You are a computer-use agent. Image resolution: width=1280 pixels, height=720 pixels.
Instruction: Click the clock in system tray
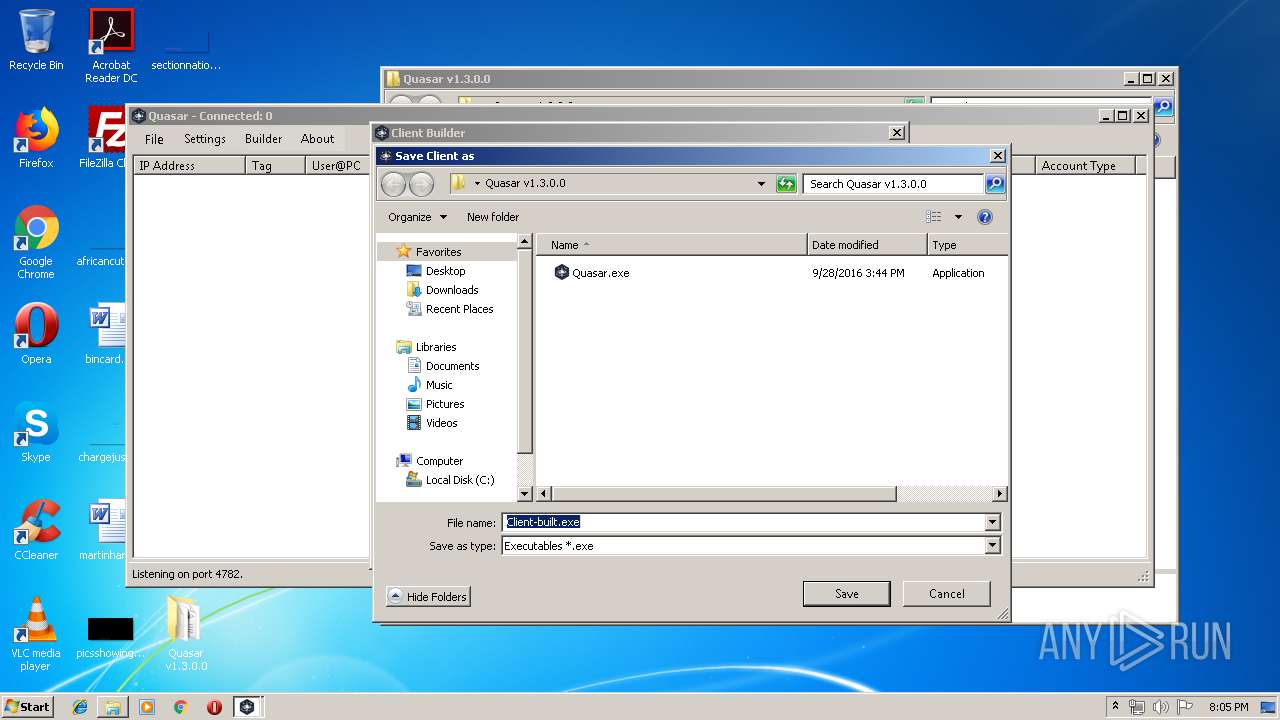click(1228, 707)
